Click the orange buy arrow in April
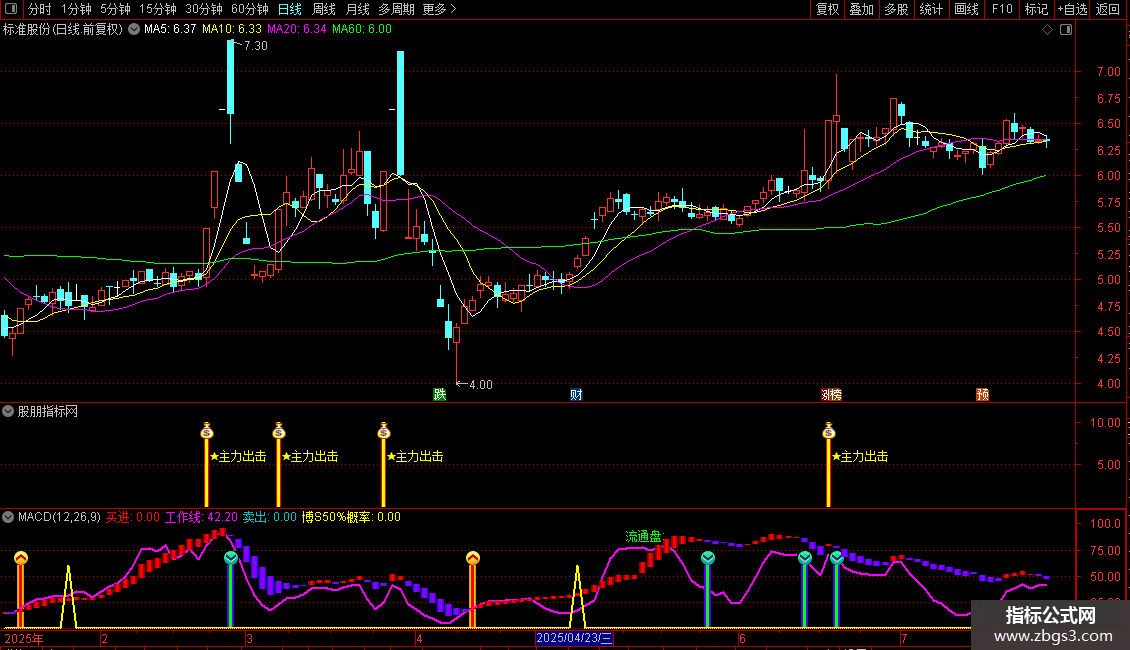This screenshot has width=1130, height=650. click(x=473, y=558)
